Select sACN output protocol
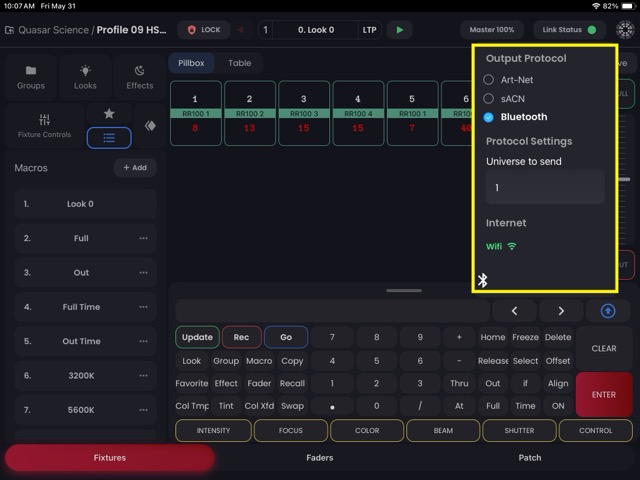This screenshot has width=640, height=480. [488, 99]
